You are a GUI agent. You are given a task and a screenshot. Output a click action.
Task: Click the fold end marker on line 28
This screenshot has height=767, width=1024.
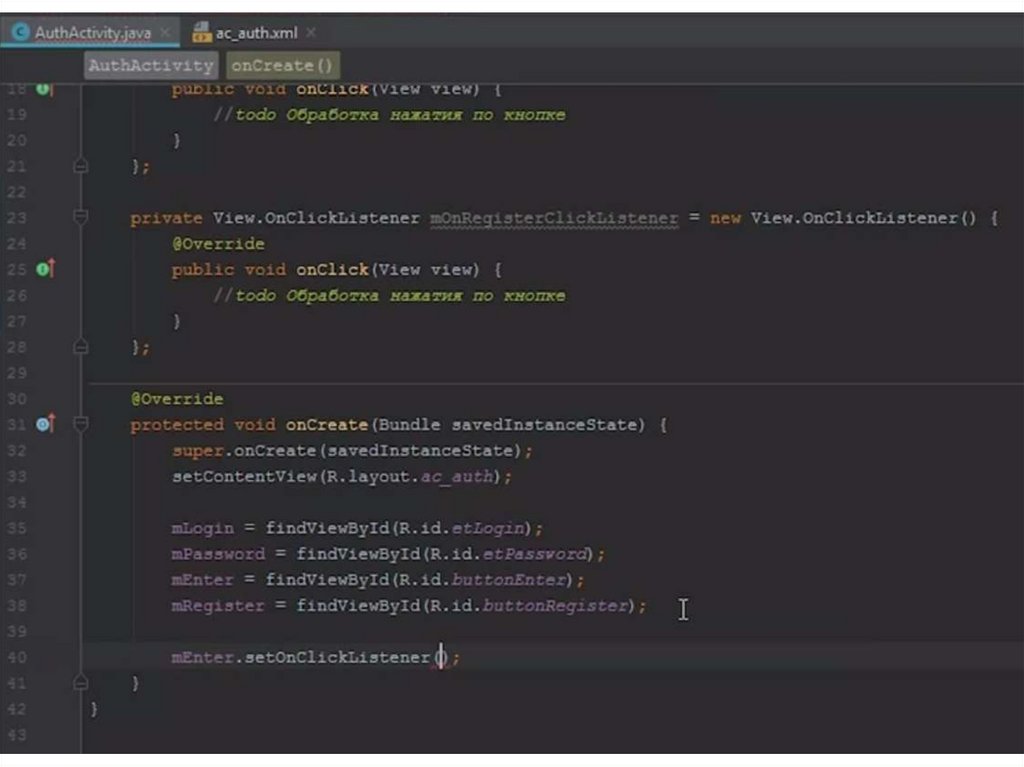(81, 347)
